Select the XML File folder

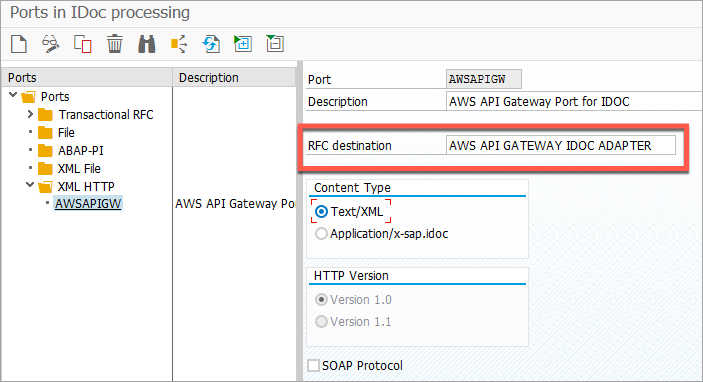[x=79, y=169]
